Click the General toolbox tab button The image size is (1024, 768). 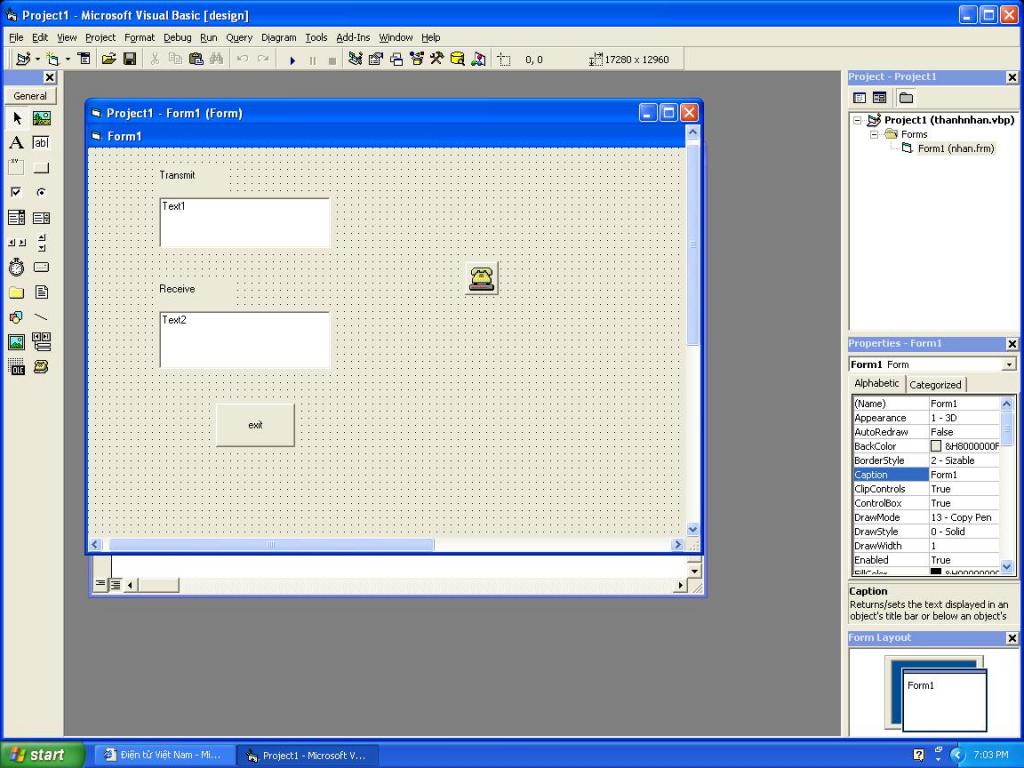point(30,96)
